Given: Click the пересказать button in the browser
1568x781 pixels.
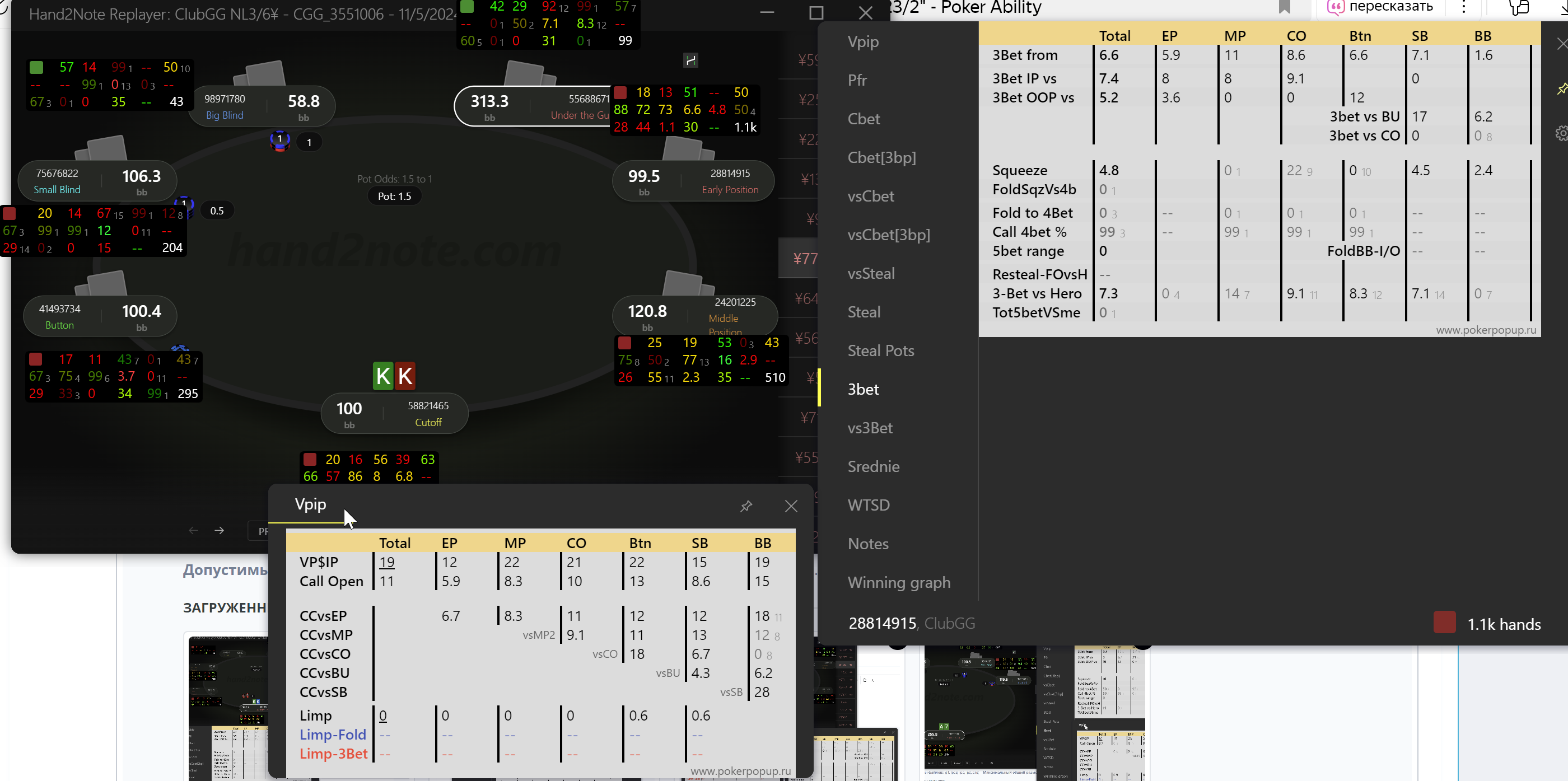Looking at the screenshot, I should (x=1380, y=7).
